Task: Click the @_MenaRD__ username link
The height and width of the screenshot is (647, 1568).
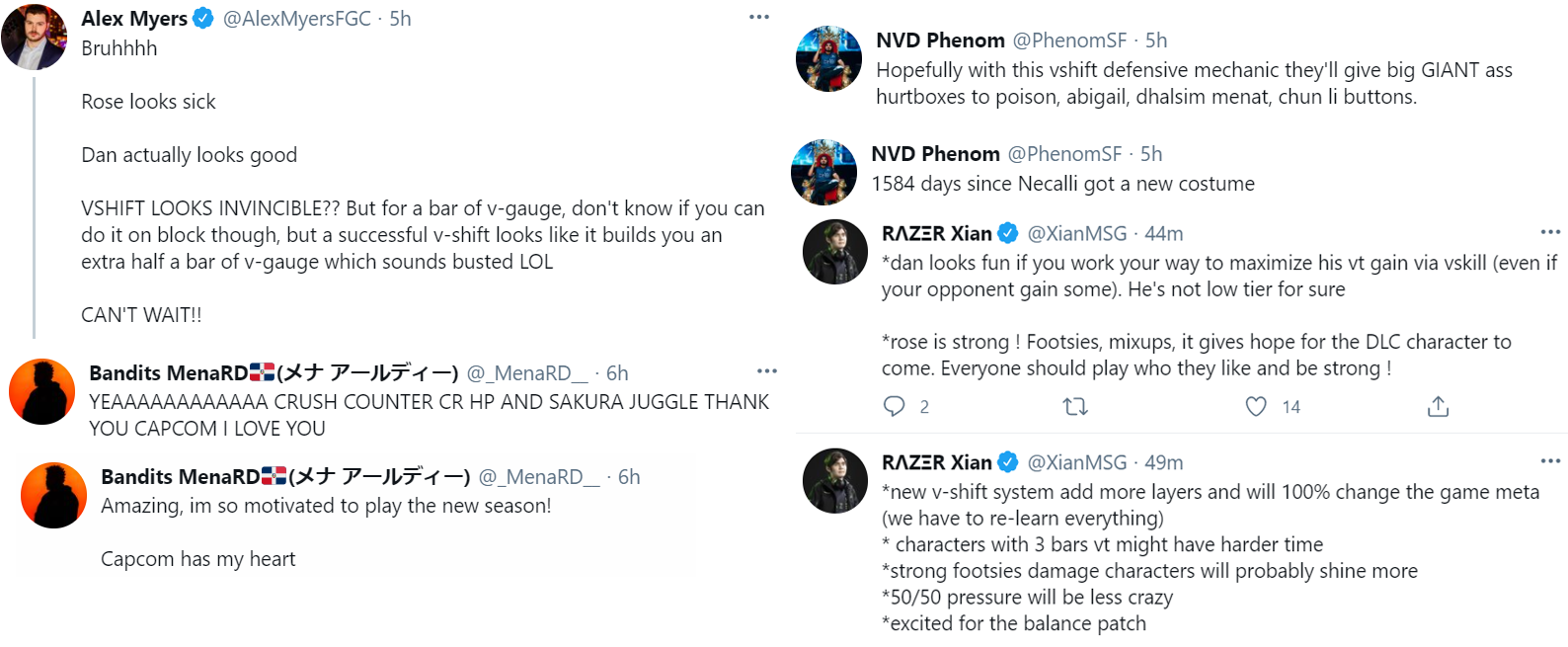Action: click(x=526, y=373)
